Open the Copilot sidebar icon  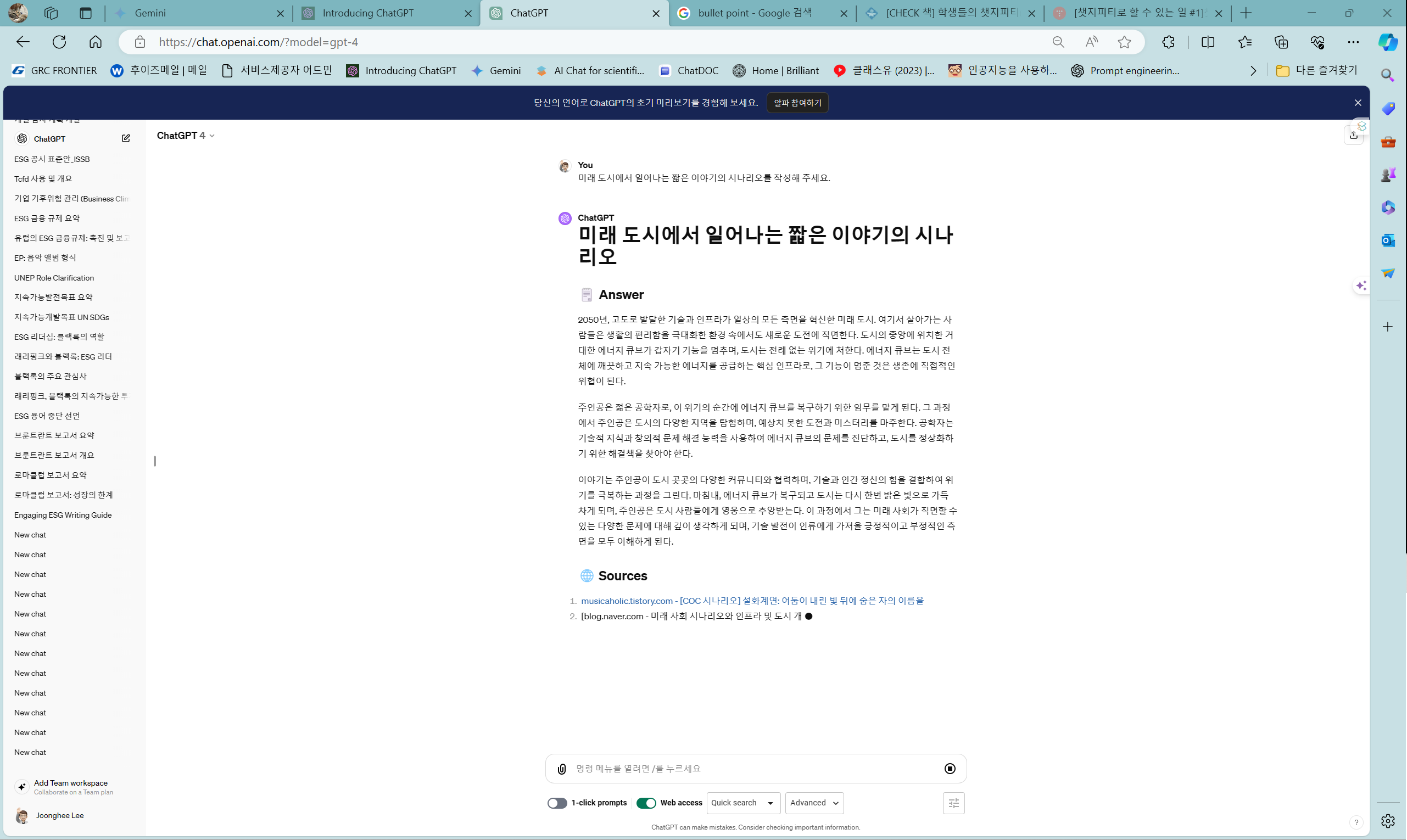[x=1388, y=42]
